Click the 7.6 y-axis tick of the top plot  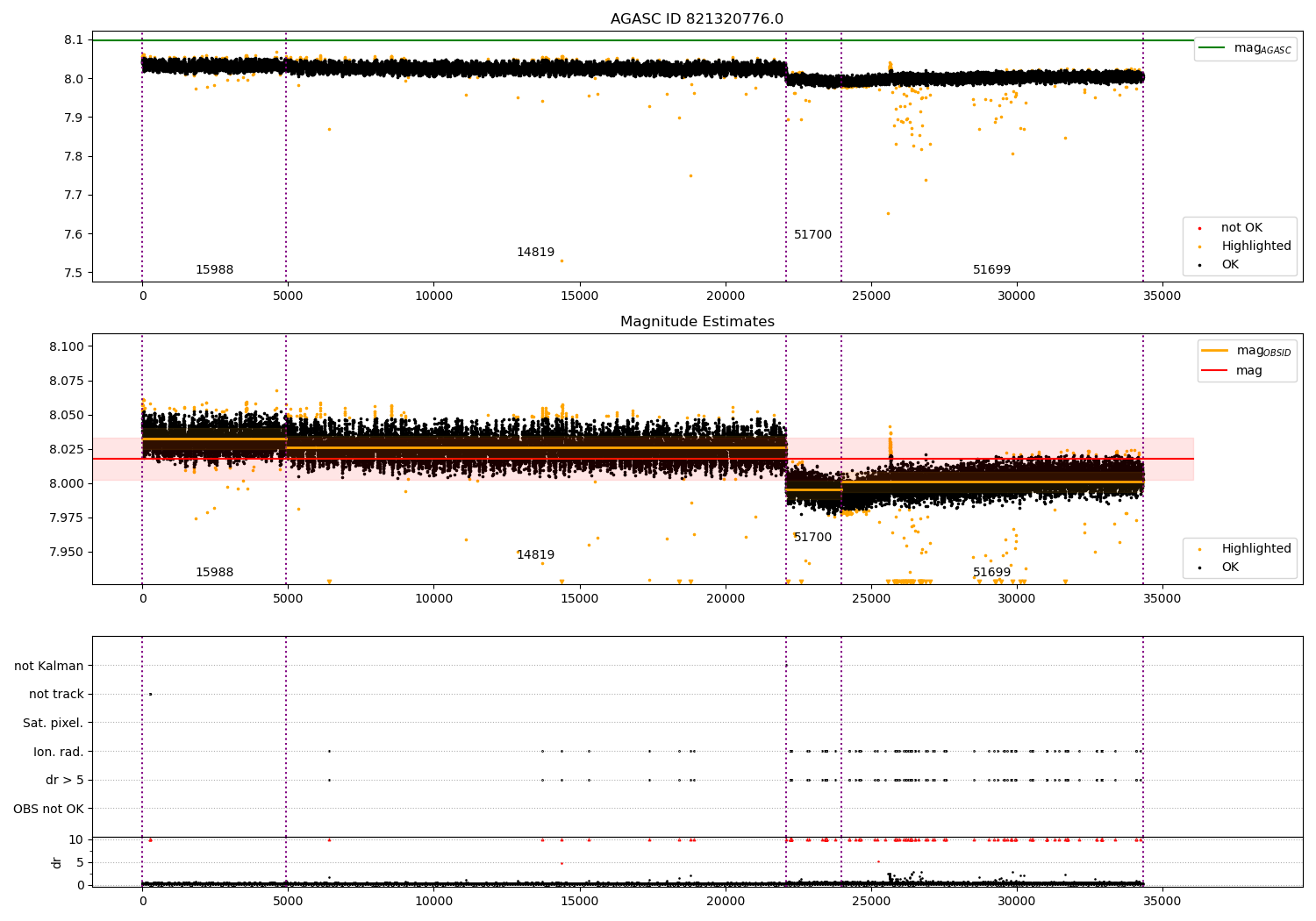tap(73, 234)
